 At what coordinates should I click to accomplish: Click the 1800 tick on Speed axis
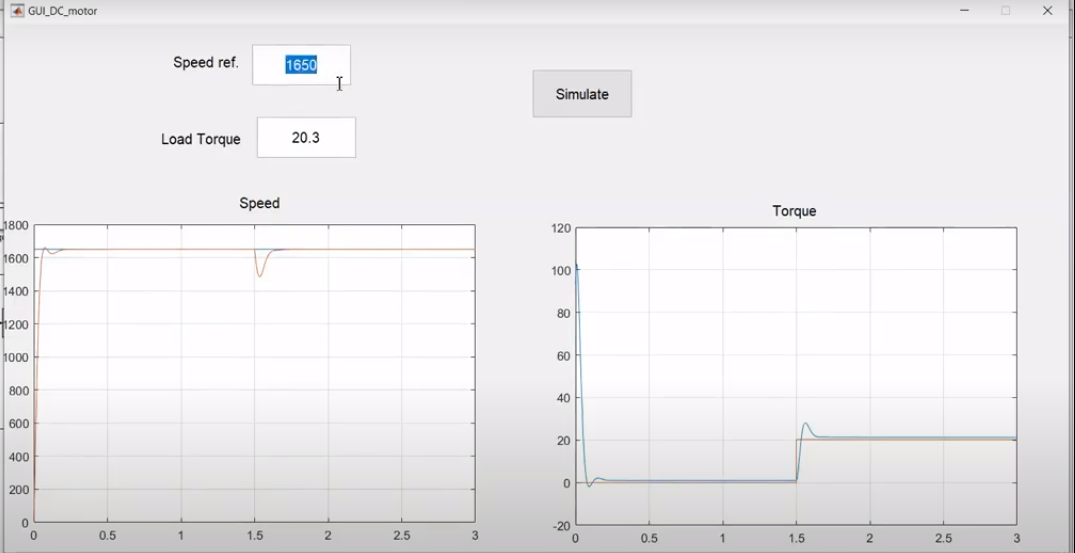pos(15,225)
